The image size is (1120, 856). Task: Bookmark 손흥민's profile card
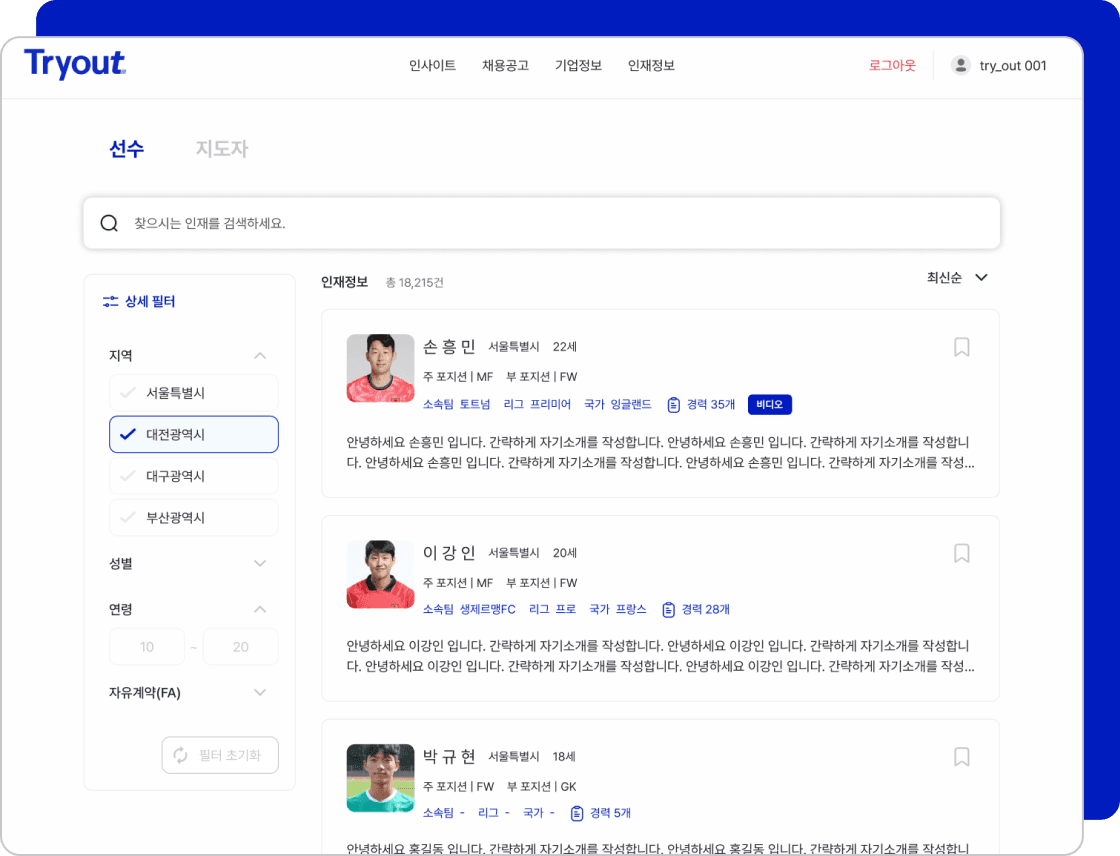961,347
